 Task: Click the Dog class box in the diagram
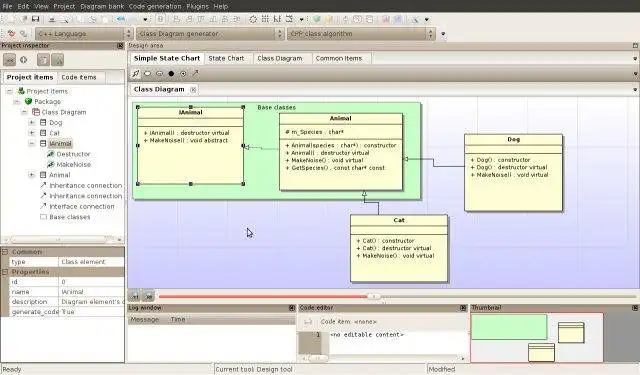pos(513,173)
